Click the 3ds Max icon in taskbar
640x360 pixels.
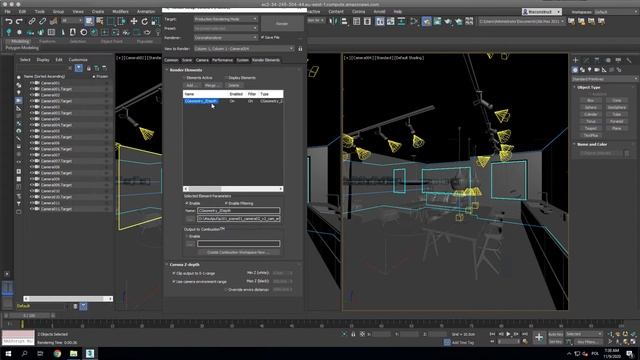tap(90, 353)
